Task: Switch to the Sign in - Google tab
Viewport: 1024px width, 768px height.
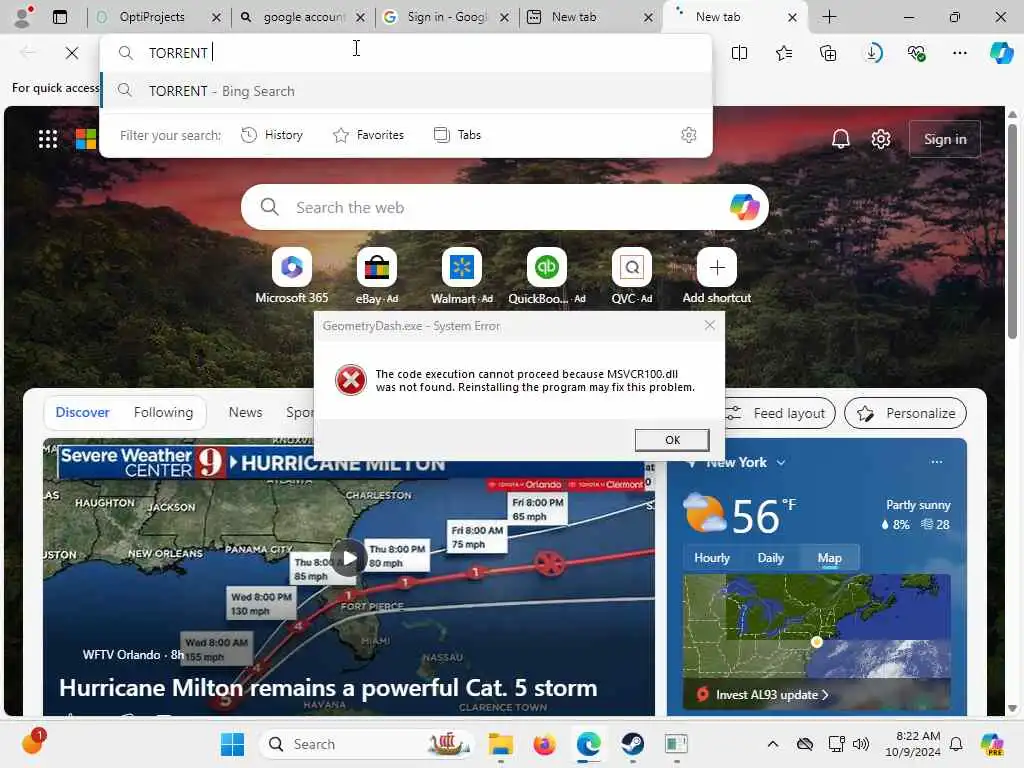Action: (447, 17)
